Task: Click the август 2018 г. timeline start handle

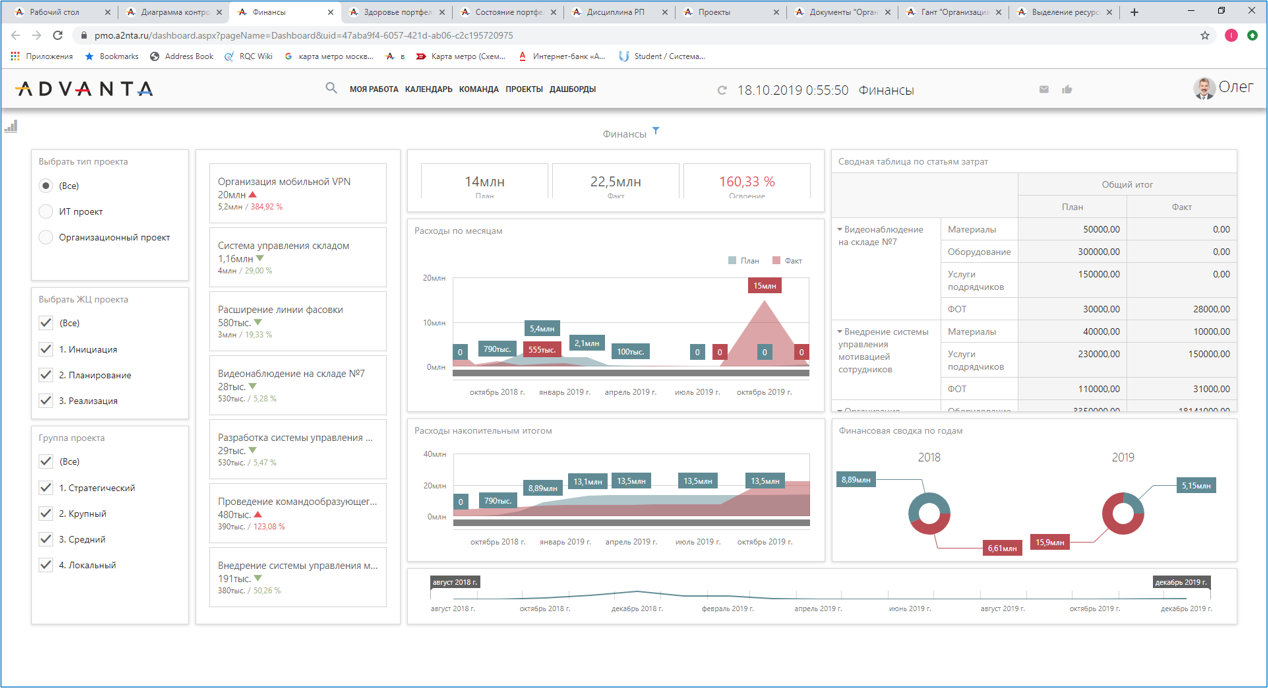Action: point(455,581)
